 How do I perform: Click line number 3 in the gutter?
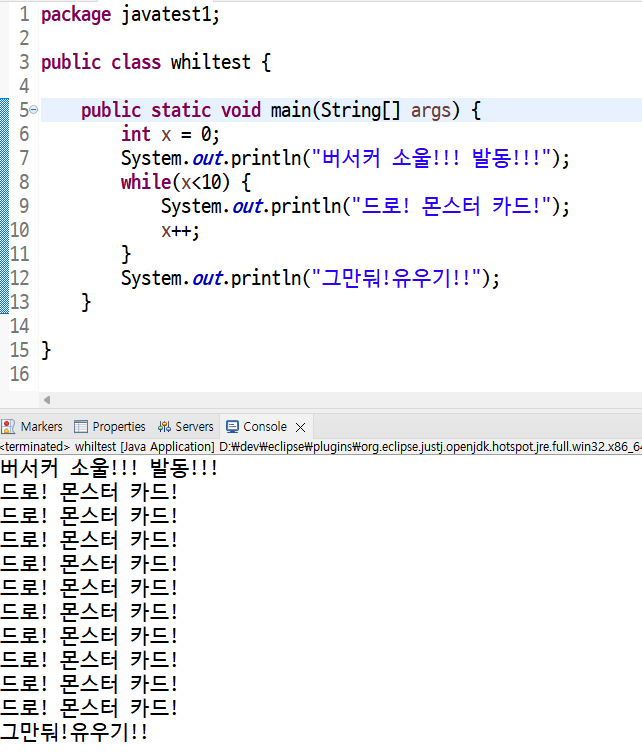point(24,63)
